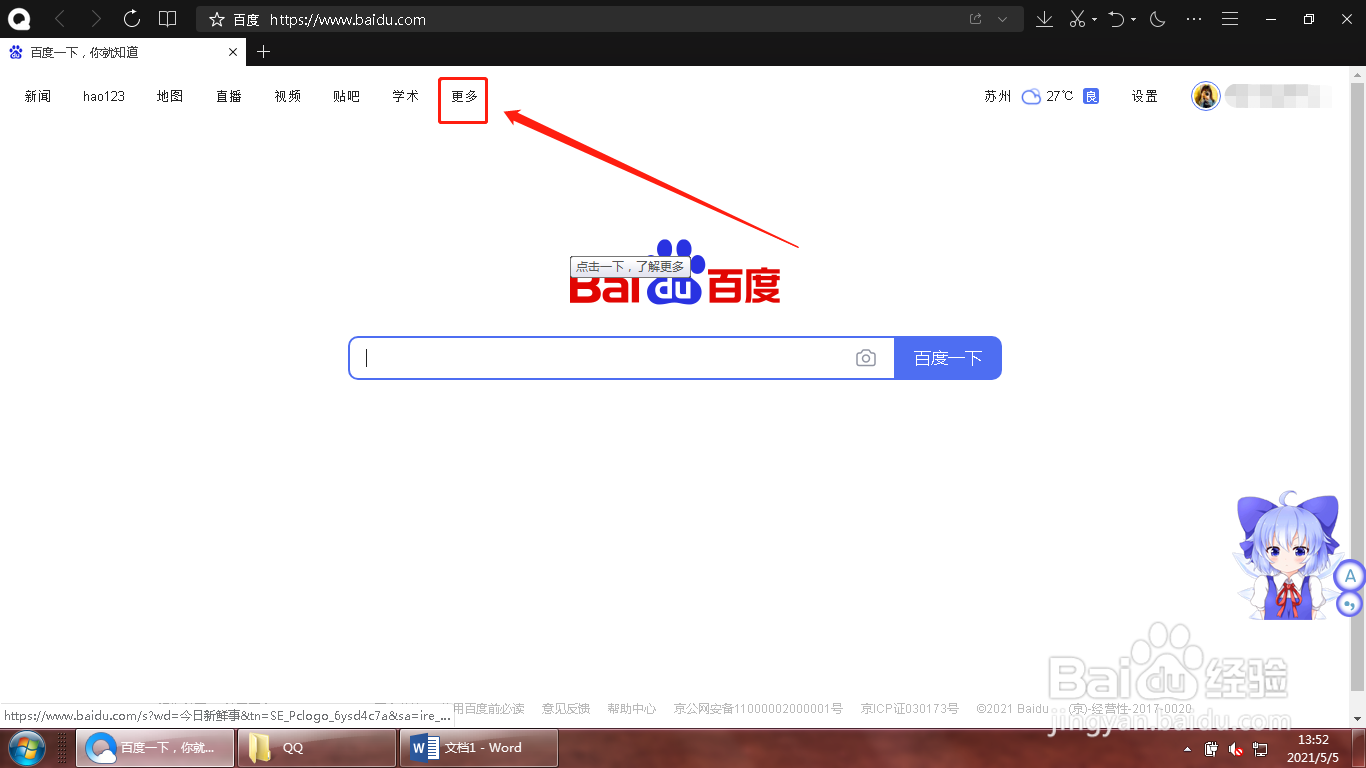
Task: Open the Windows Start button
Action: pos(27,748)
